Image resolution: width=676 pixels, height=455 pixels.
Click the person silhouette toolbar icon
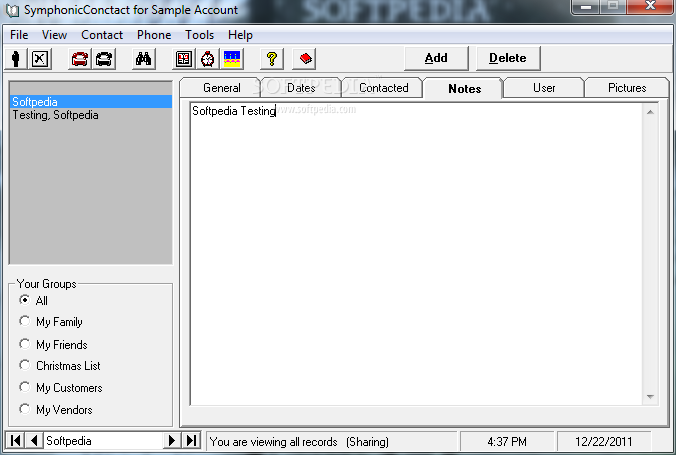click(16, 59)
